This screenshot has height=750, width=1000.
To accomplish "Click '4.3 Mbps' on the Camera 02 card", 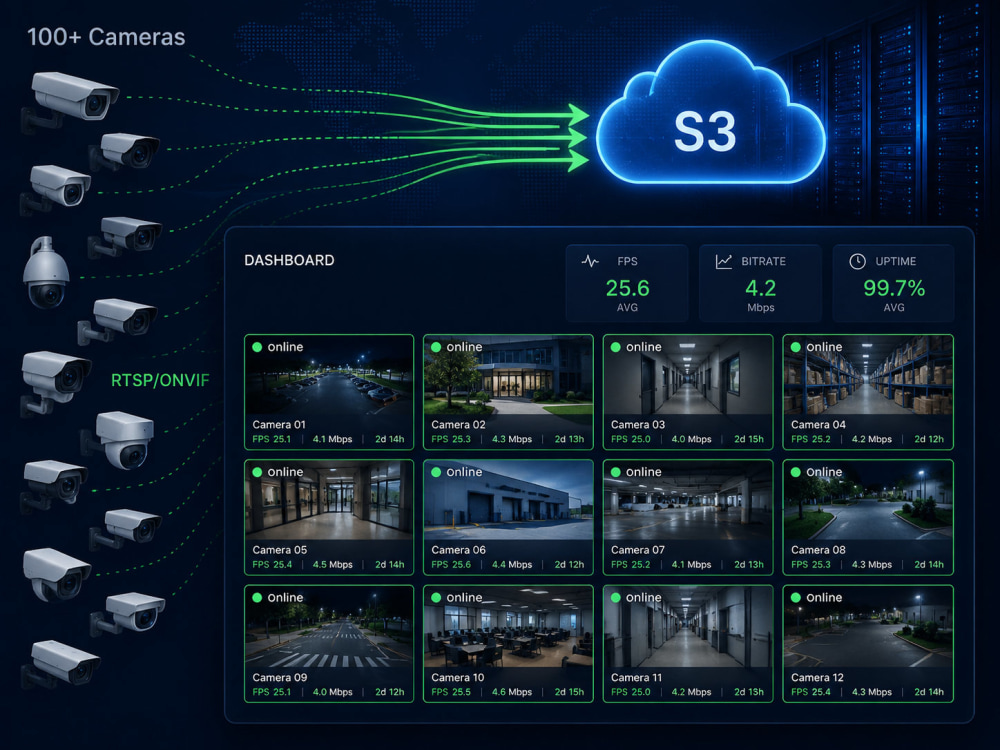I will tap(511, 439).
